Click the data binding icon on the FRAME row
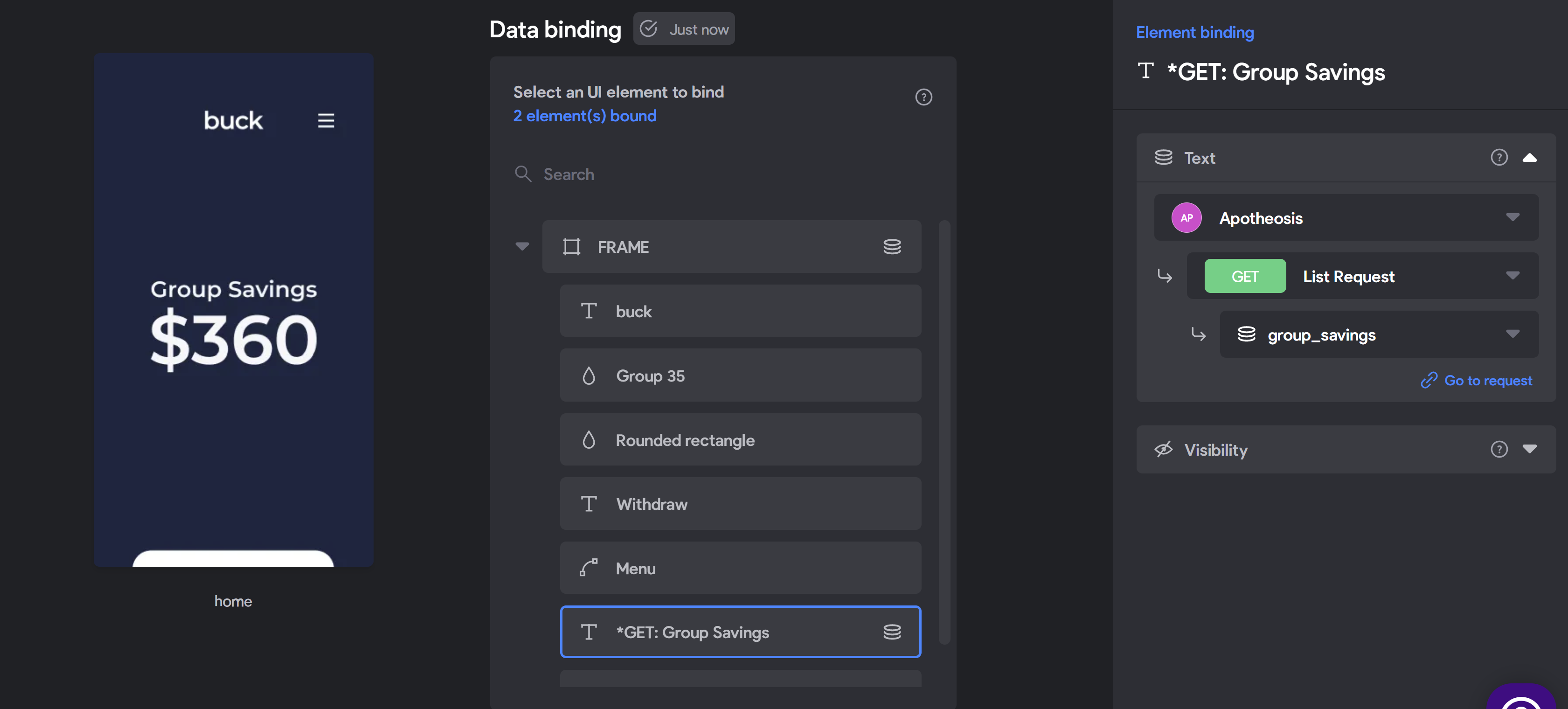 [892, 247]
